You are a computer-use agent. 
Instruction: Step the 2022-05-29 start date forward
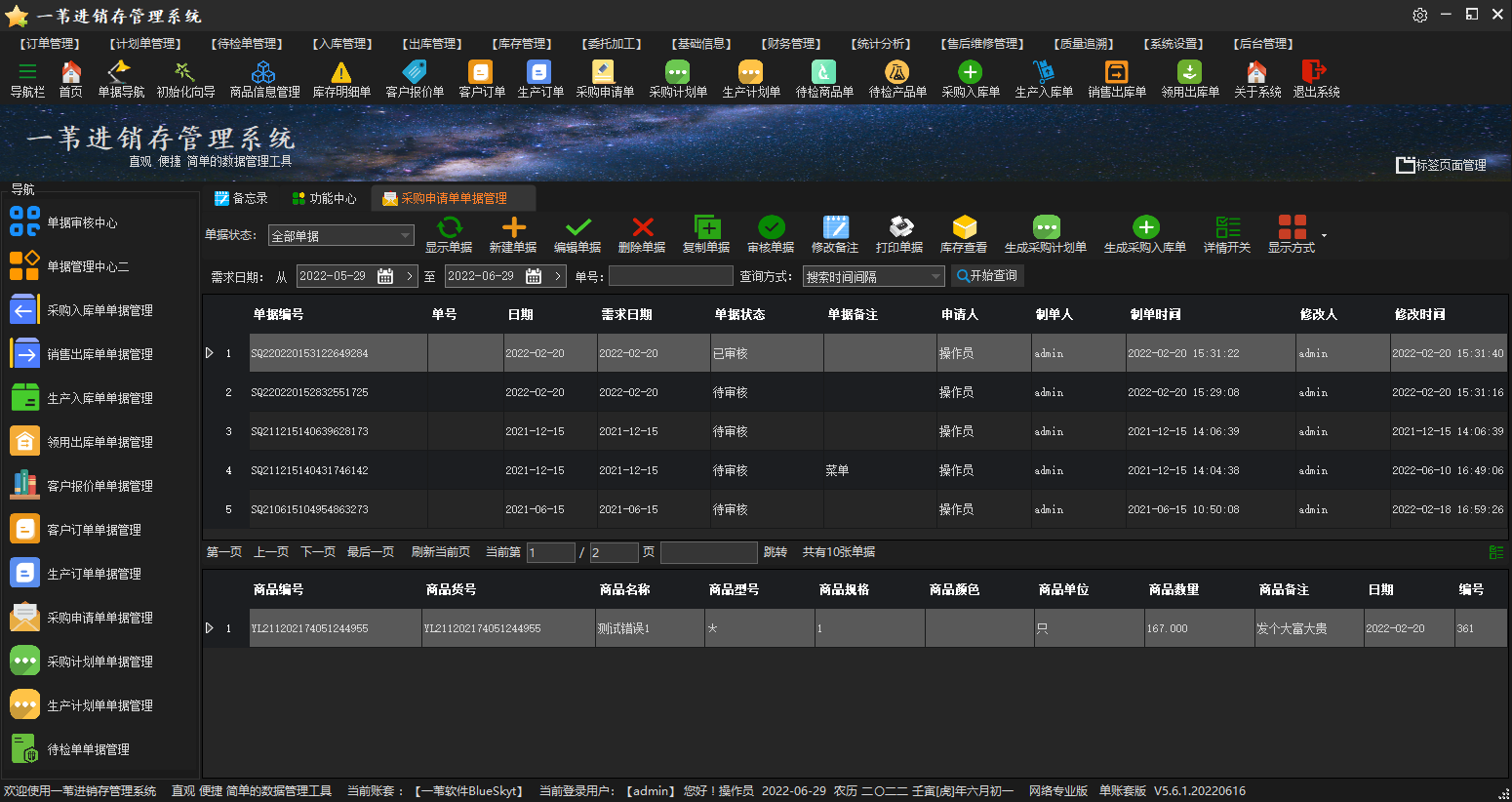point(410,276)
